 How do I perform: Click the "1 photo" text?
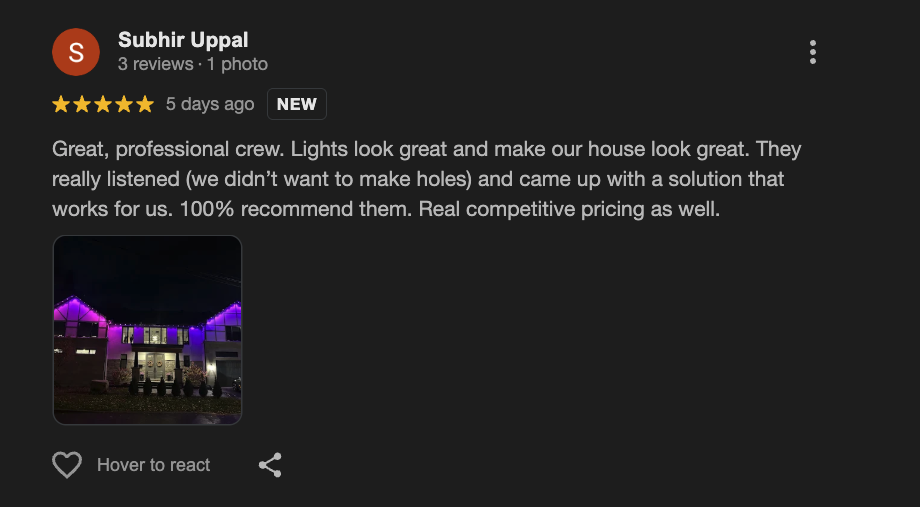click(x=237, y=64)
